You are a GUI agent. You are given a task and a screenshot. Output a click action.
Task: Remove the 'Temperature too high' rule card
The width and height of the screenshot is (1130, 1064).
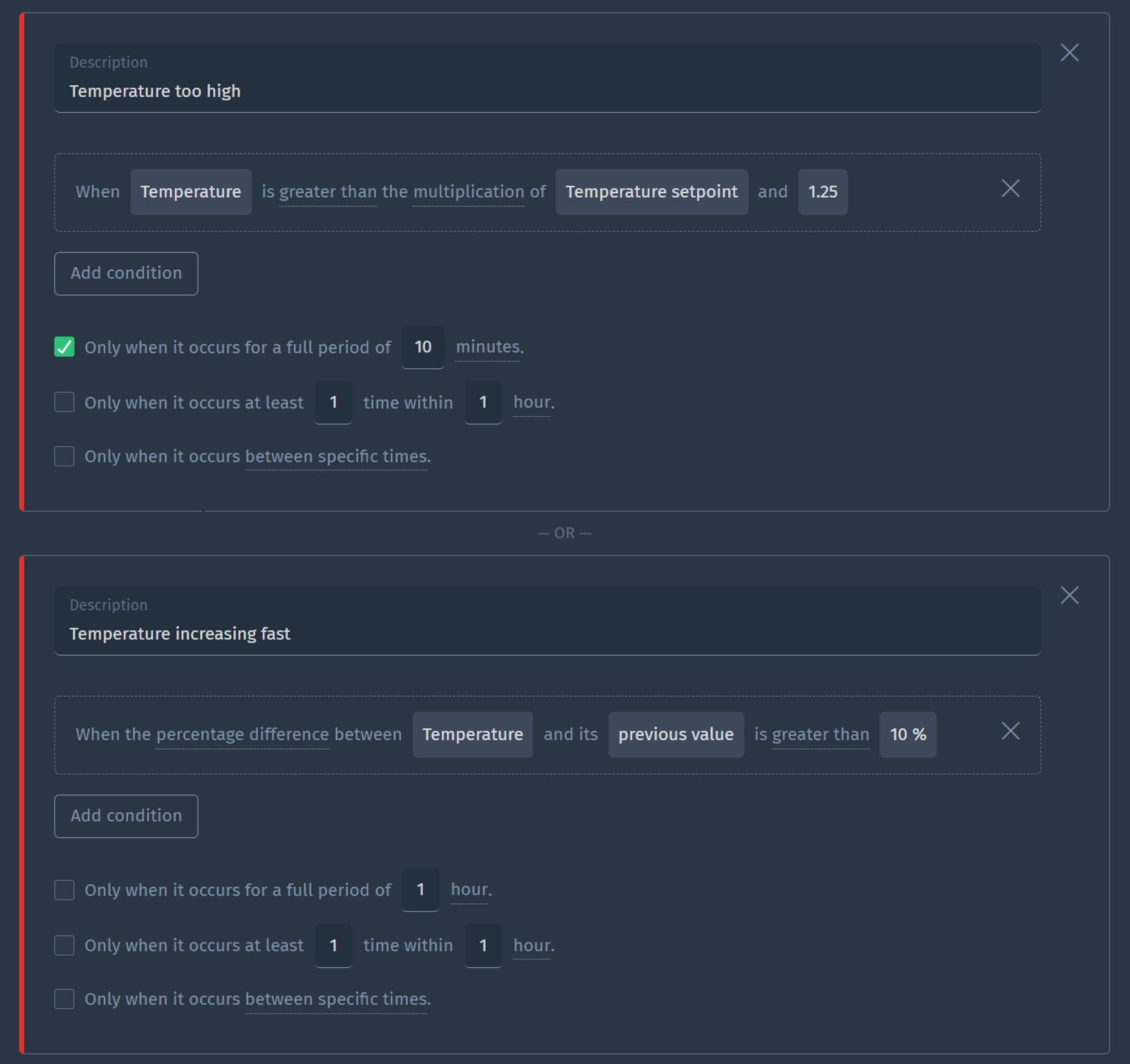(1069, 53)
